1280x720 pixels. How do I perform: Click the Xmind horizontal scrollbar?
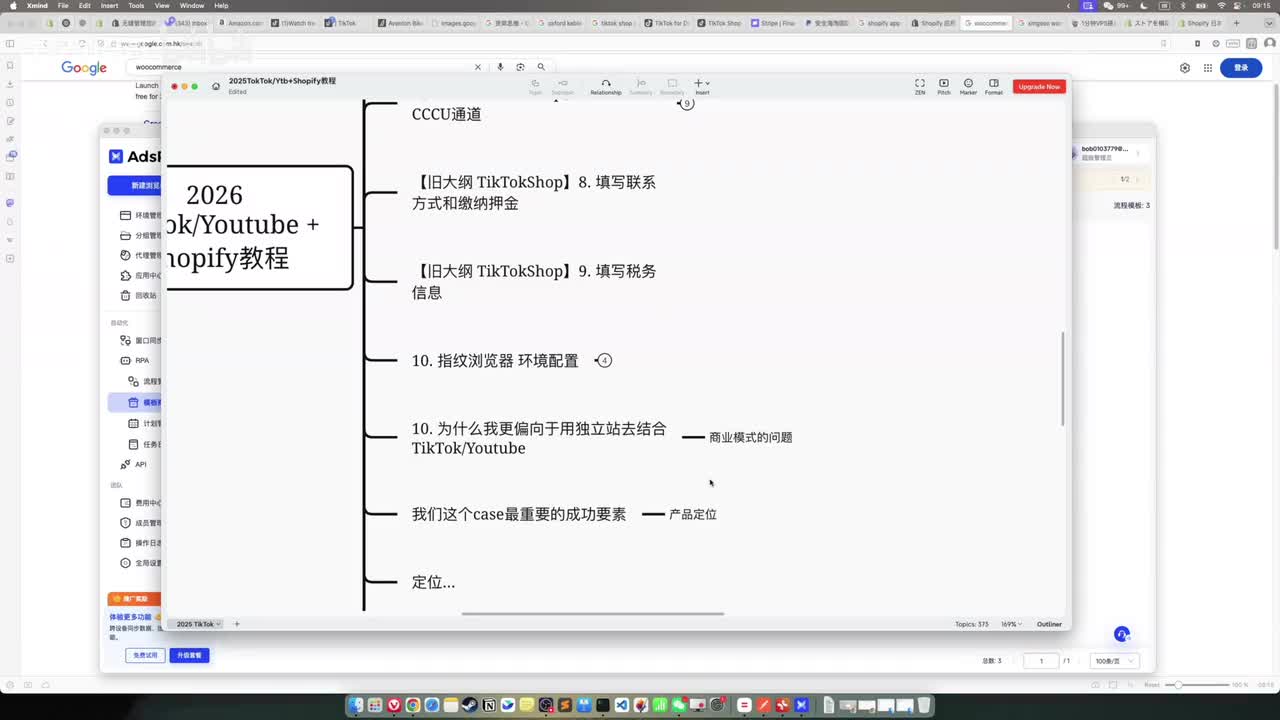[x=592, y=614]
